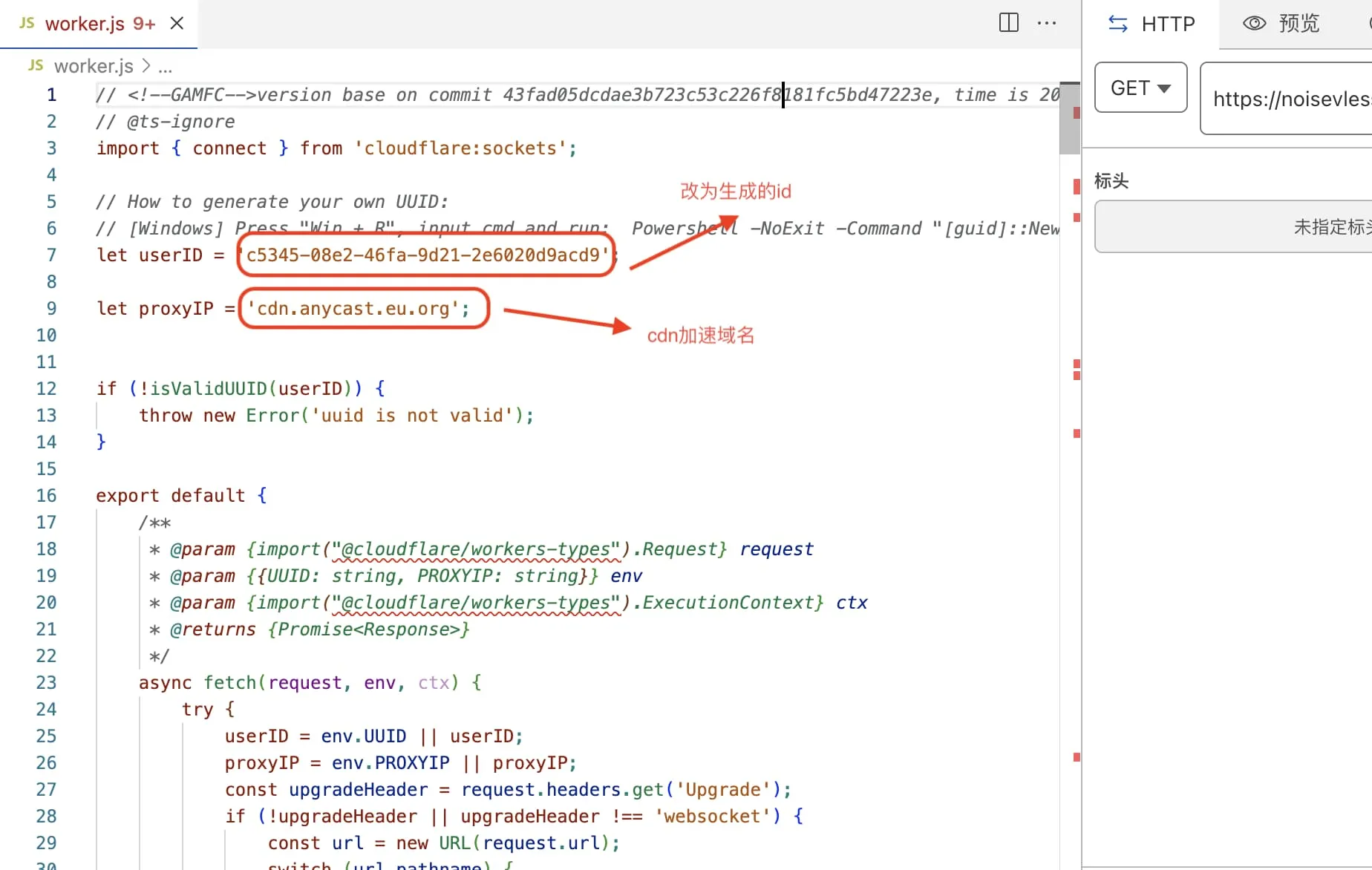This screenshot has width=1372, height=870.
Task: Open the GET method dropdown
Action: point(1140,88)
